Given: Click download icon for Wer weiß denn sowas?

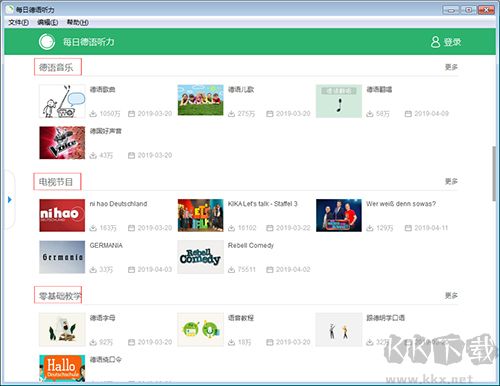Looking at the screenshot, I should (x=370, y=228).
